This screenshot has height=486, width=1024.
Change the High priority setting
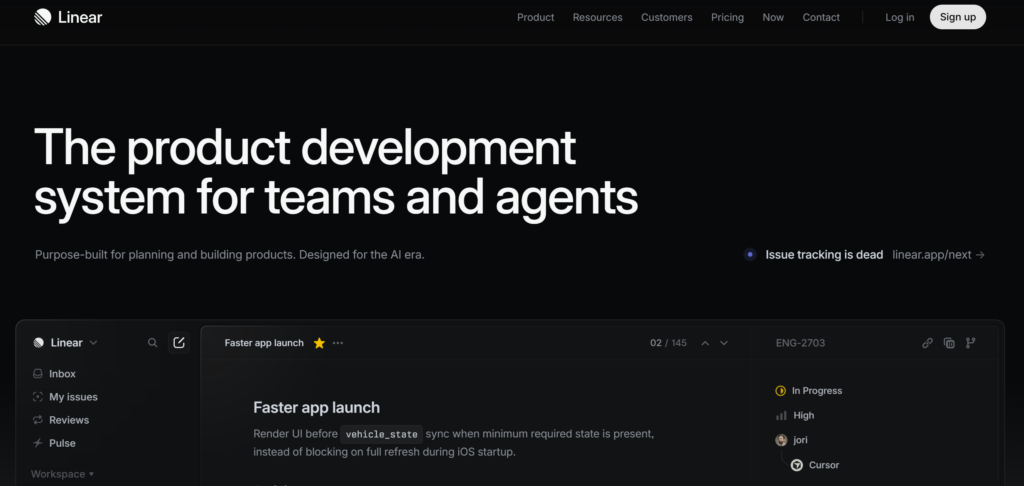(795, 415)
